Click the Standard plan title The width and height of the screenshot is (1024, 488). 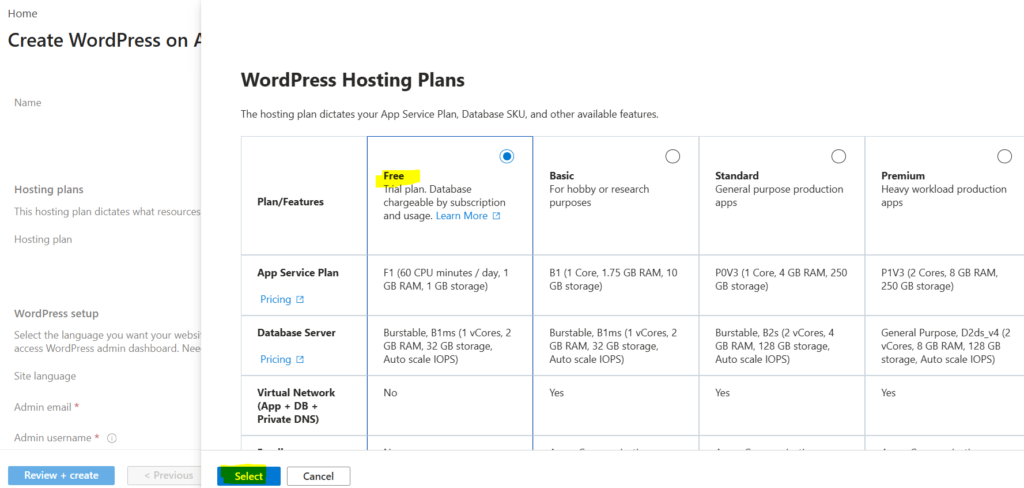tap(737, 176)
